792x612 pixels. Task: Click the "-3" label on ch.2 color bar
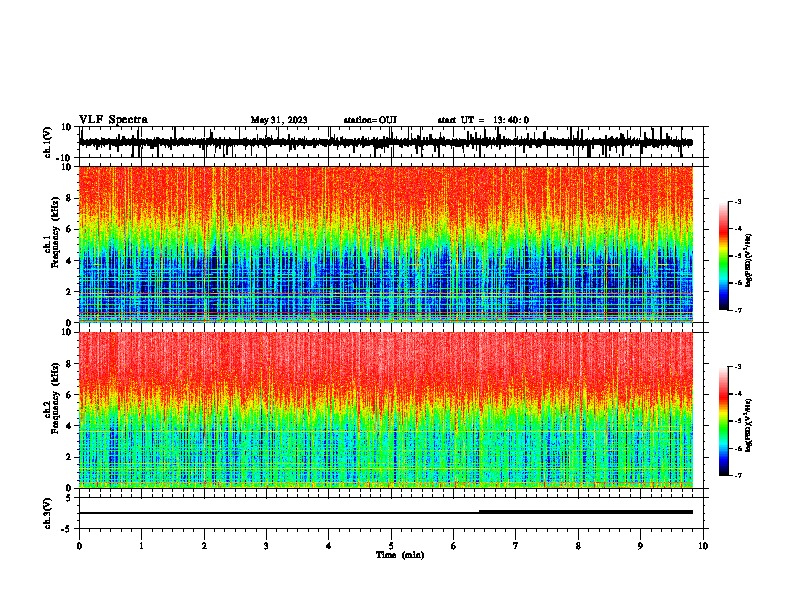738,367
